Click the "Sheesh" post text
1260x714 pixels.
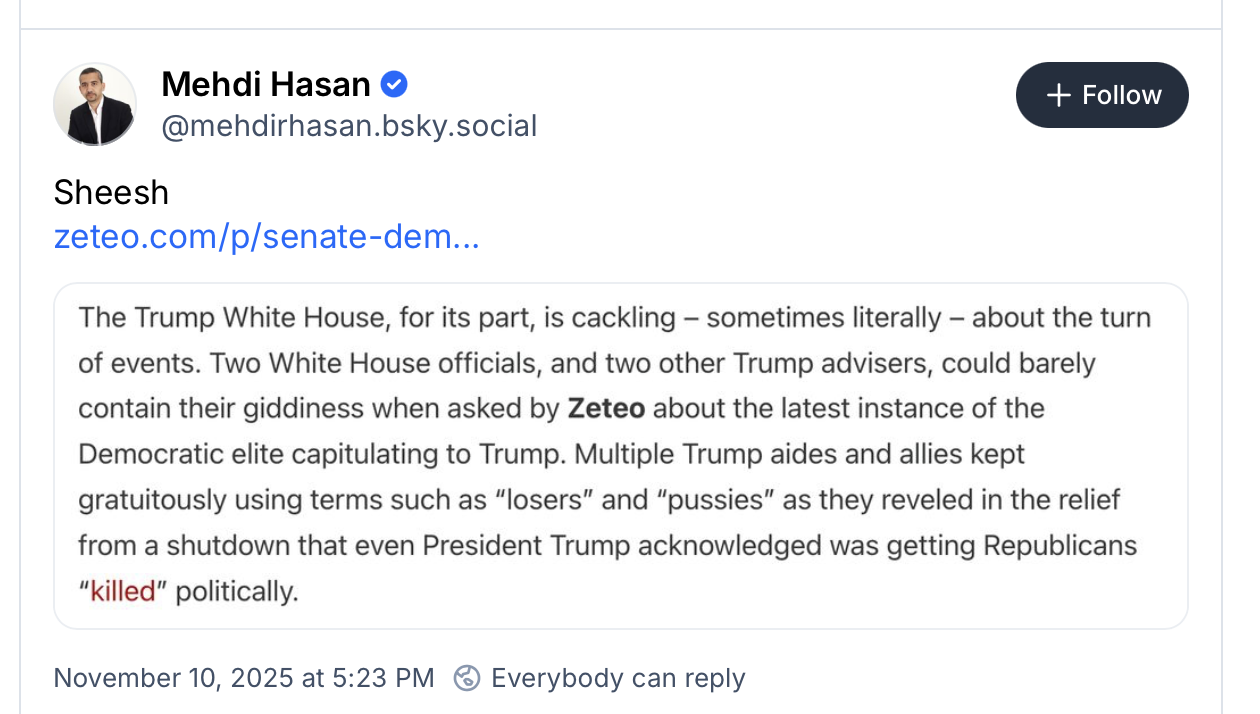[111, 192]
